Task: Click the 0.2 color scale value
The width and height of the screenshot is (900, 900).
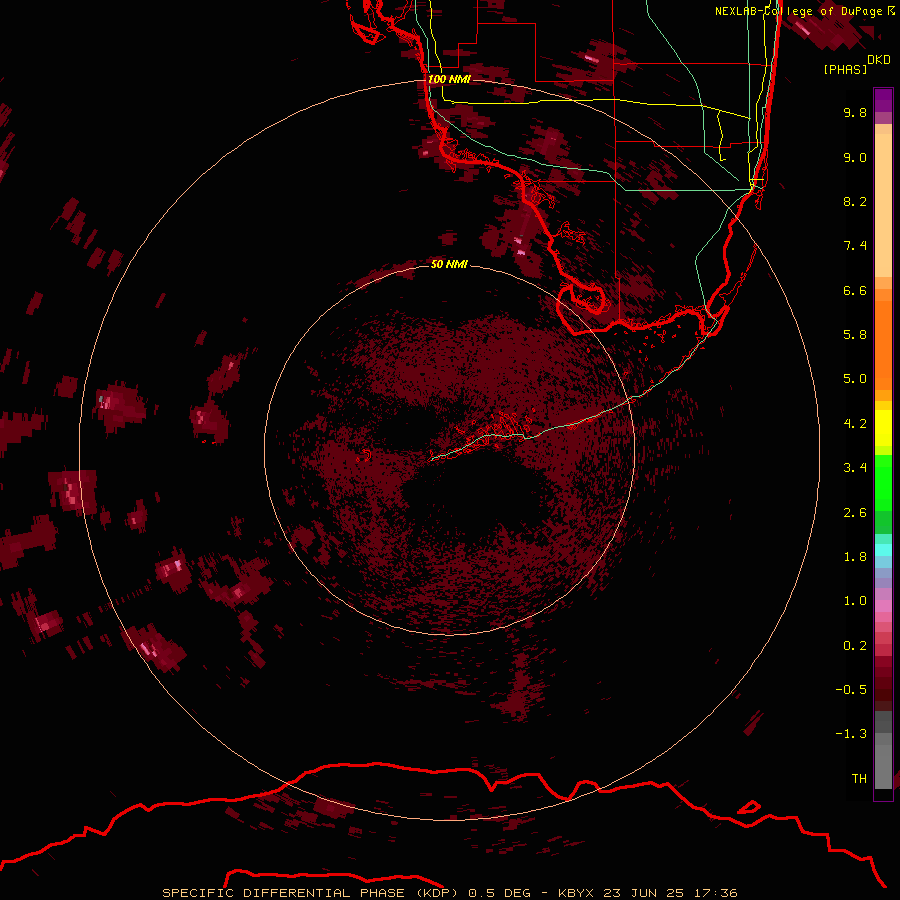Action: 855,646
